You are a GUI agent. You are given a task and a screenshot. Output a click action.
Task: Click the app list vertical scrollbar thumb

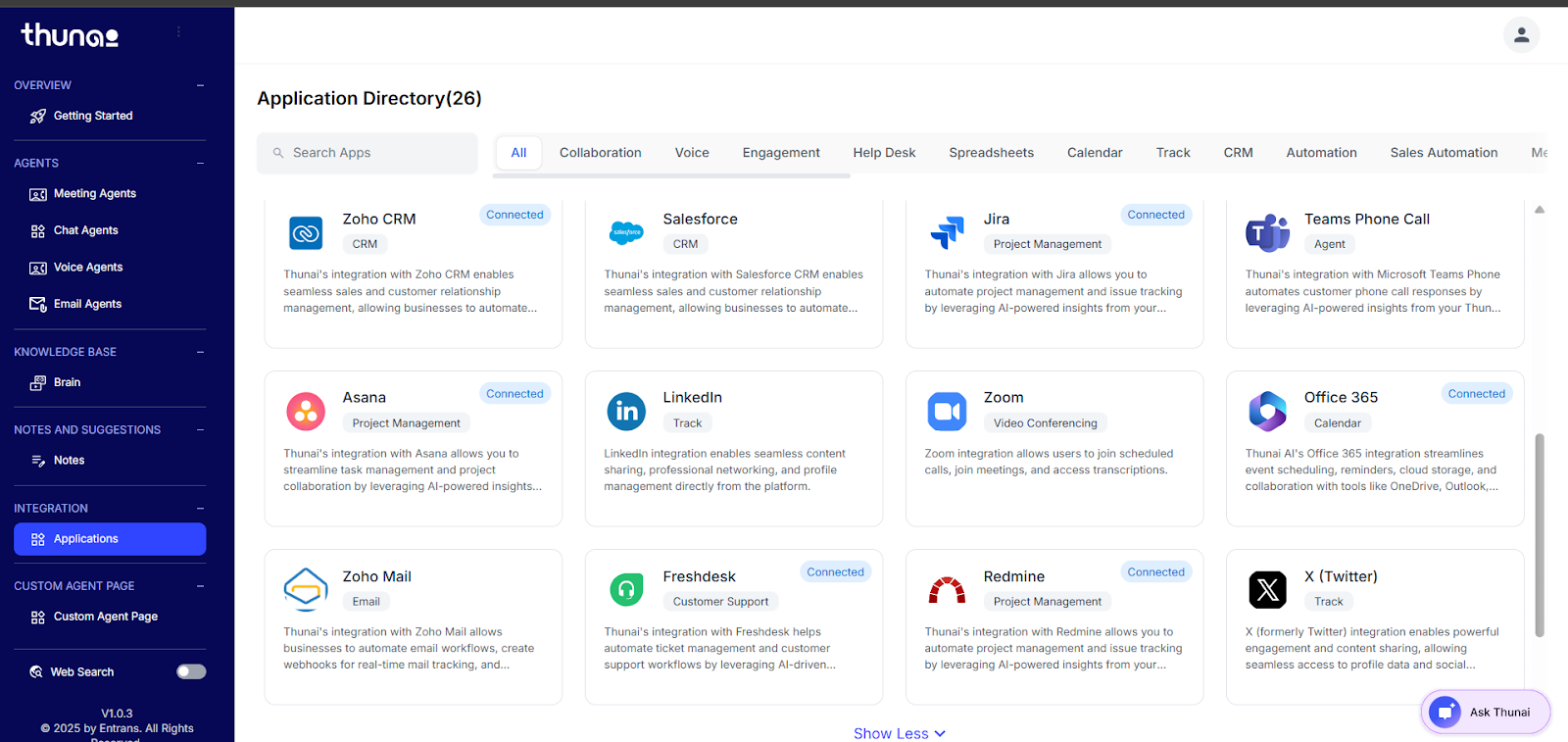pyautogui.click(x=1540, y=535)
